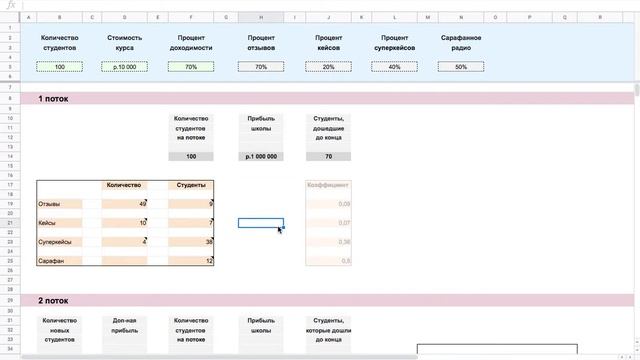The image size is (640, 360).
Task: Select column F header
Action: click(x=191, y=17)
